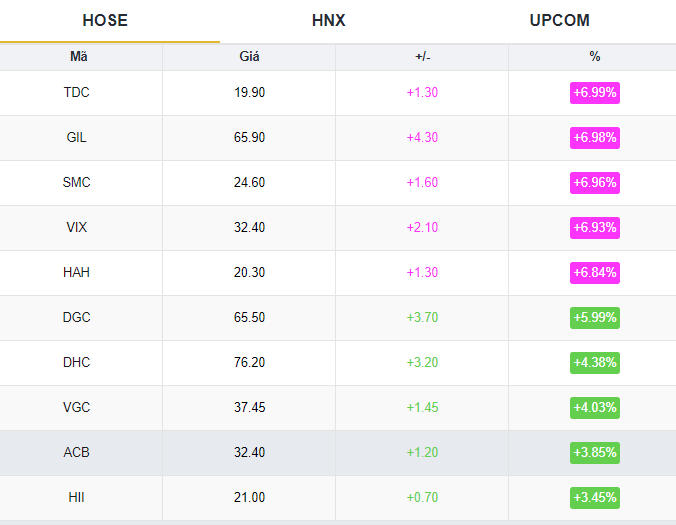Open the GIL stock code
676x525 pixels.
pyautogui.click(x=76, y=138)
